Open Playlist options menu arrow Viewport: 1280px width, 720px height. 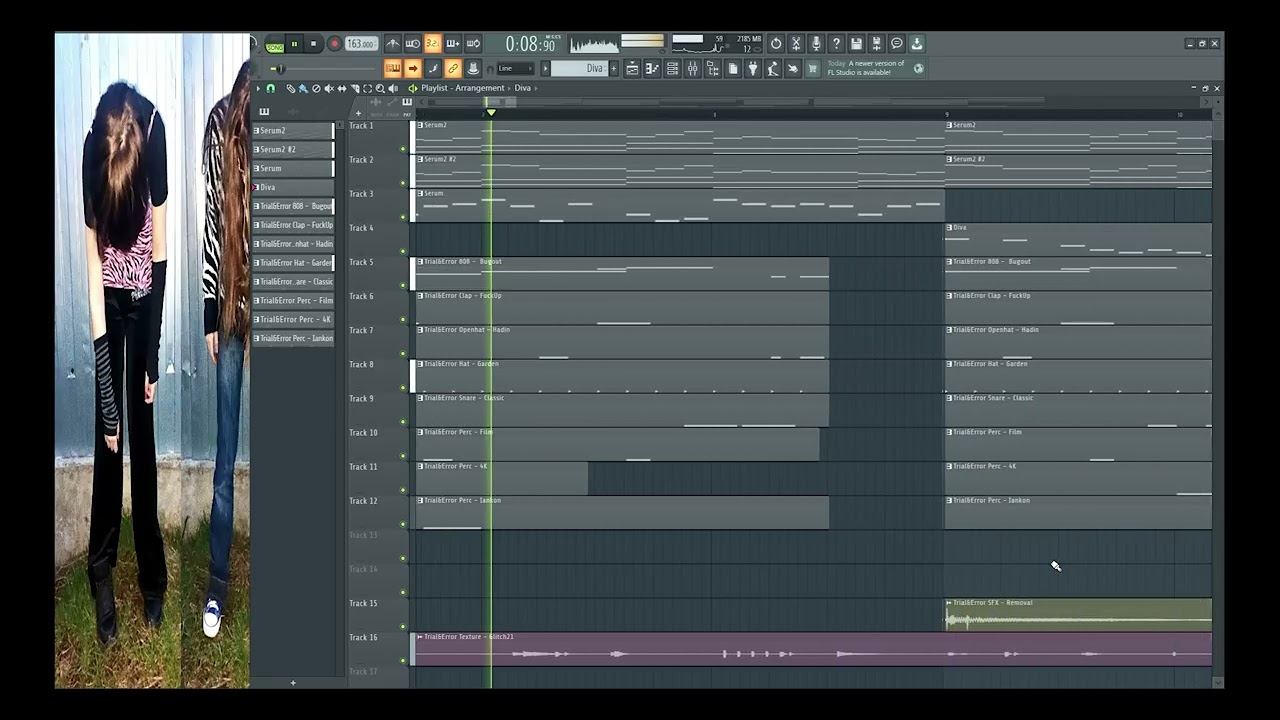tap(258, 88)
